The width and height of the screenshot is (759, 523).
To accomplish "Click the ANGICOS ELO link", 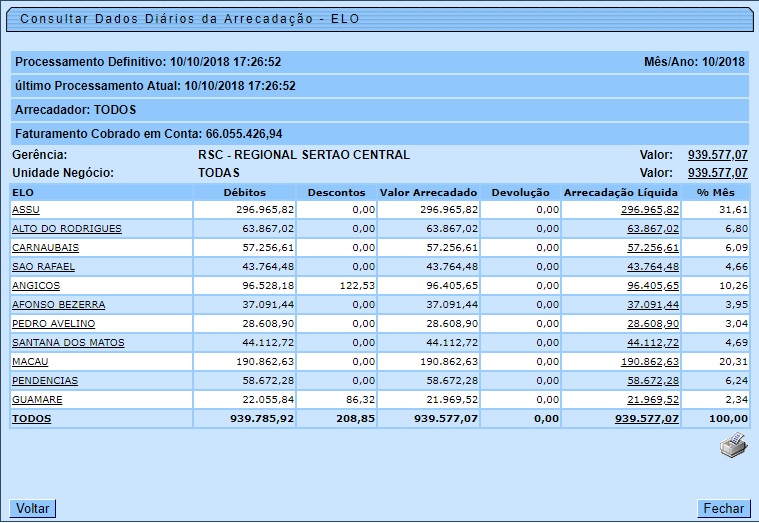I will click(x=34, y=286).
